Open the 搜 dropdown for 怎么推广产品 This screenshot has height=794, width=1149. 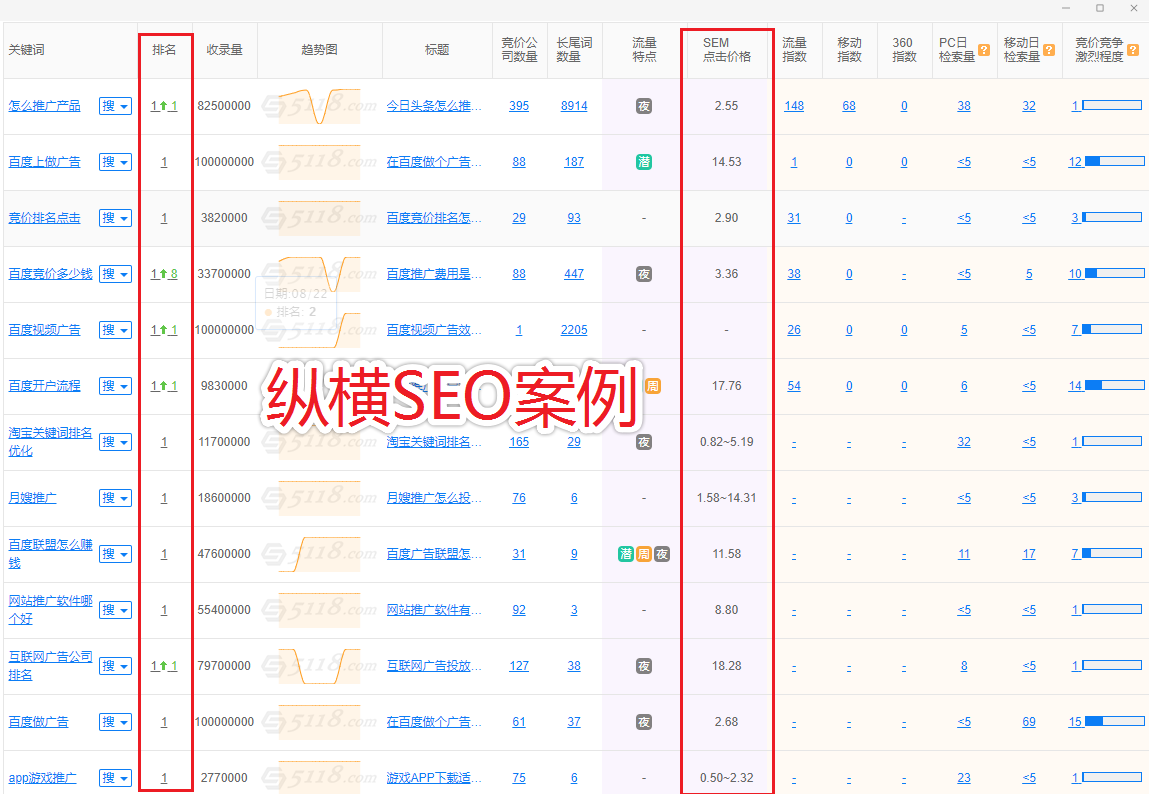pos(115,106)
